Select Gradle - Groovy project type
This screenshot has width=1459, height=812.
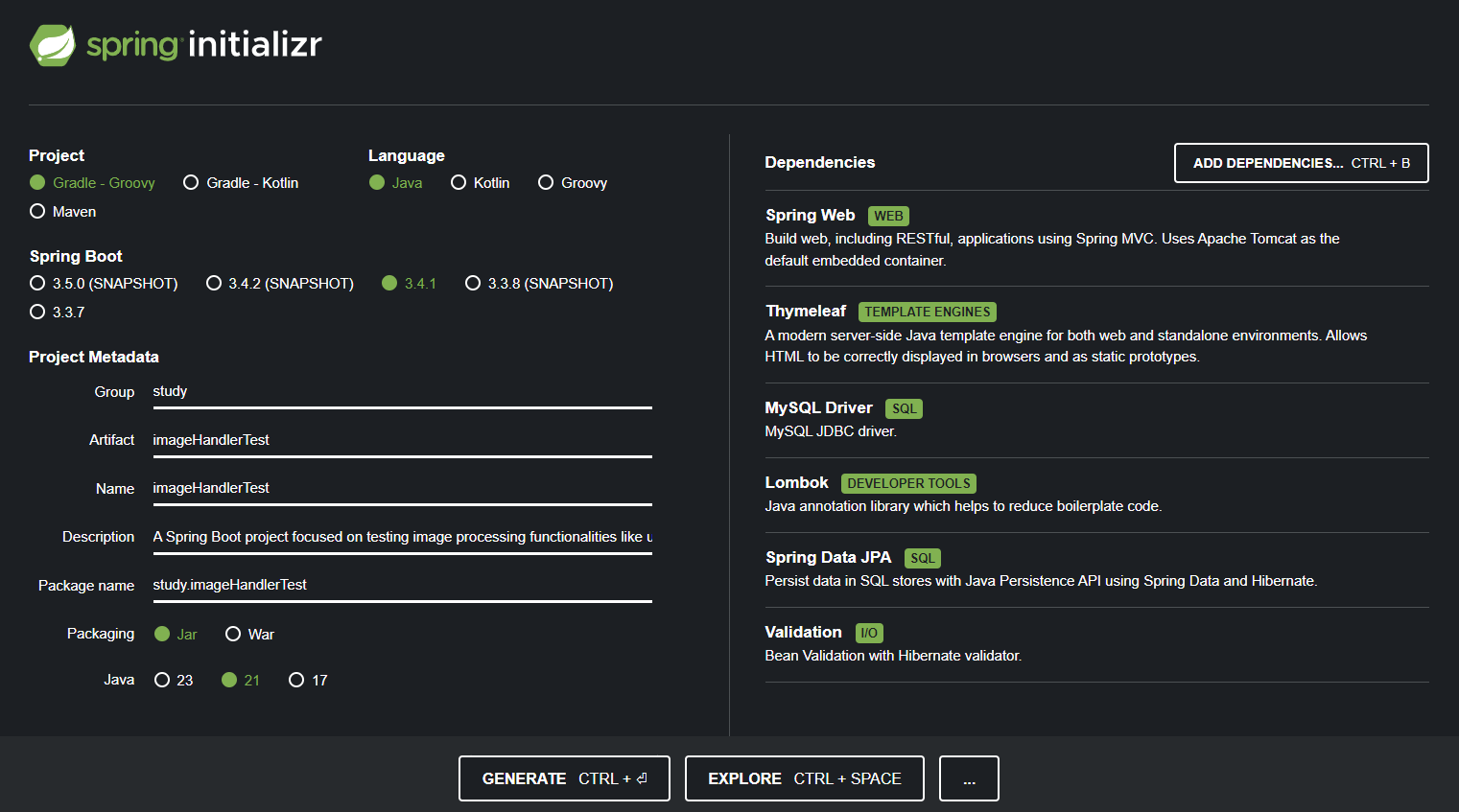pyautogui.click(x=93, y=182)
